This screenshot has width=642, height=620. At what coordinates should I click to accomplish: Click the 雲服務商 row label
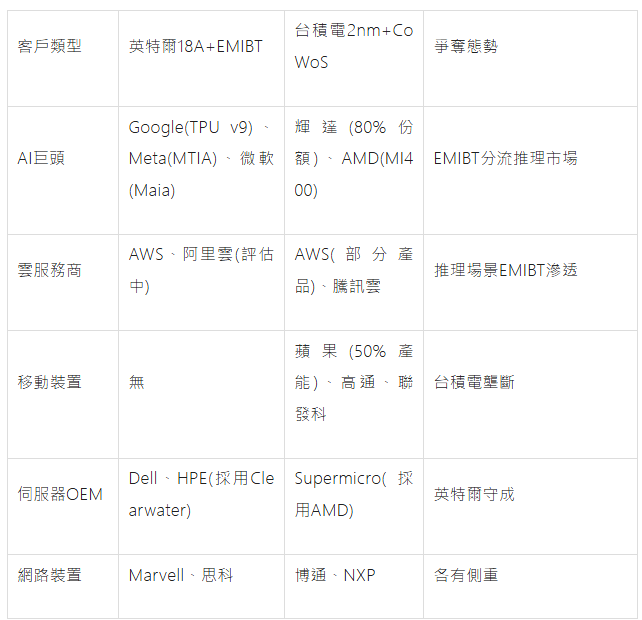(x=50, y=270)
